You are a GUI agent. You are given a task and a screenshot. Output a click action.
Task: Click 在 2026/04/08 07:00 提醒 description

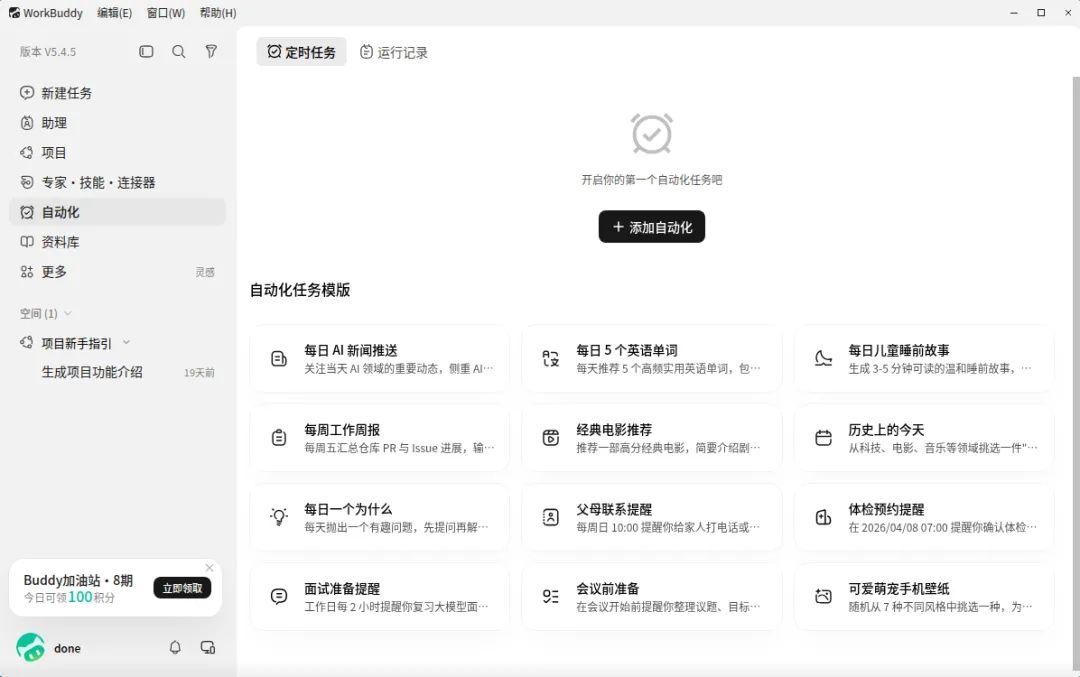tap(942, 528)
